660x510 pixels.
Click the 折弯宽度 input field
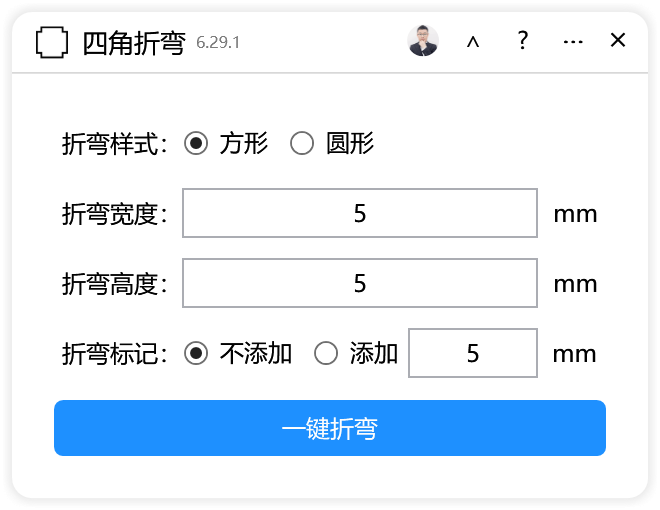[x=360, y=213]
